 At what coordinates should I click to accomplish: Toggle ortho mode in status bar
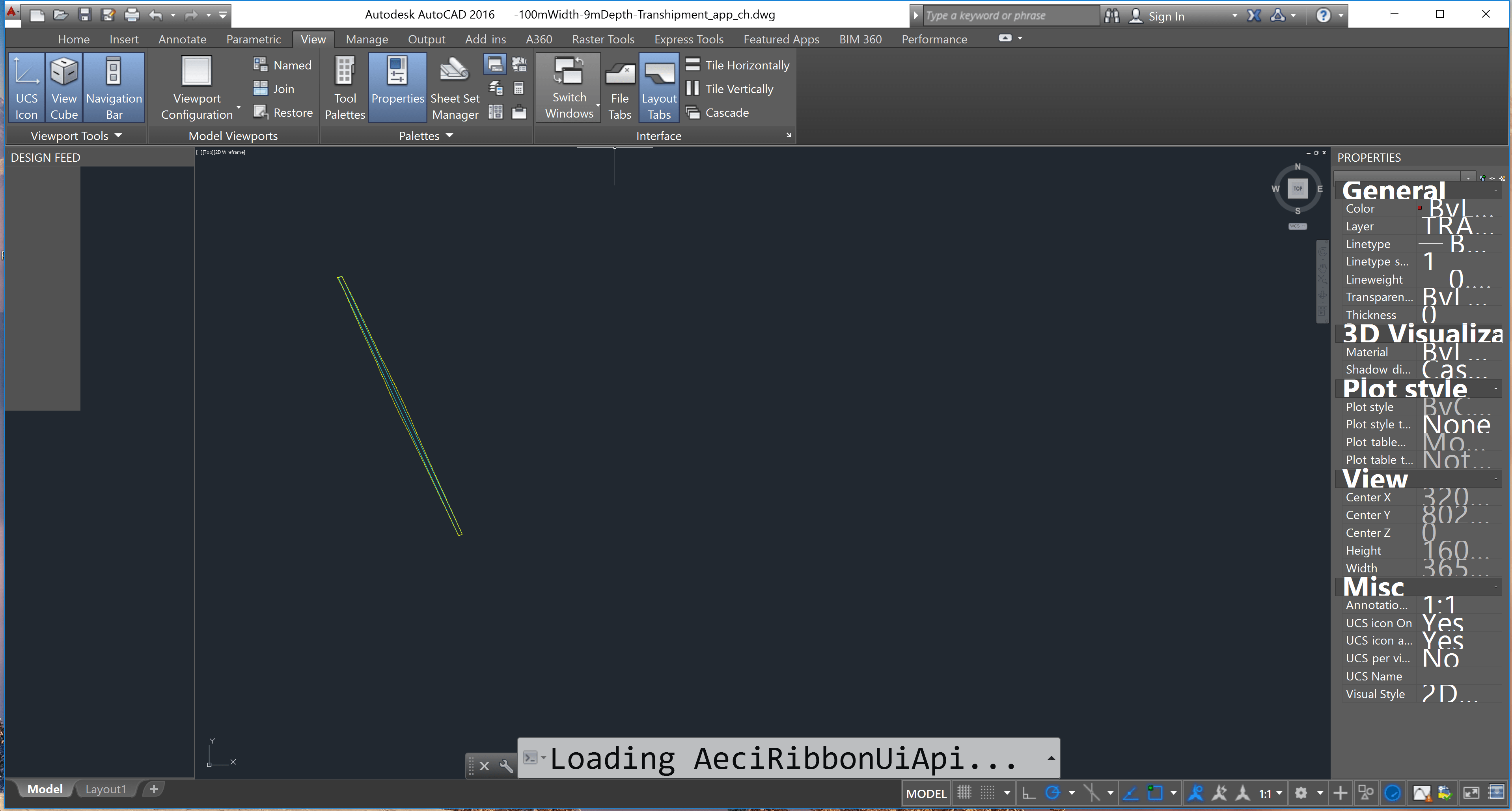pyautogui.click(x=1028, y=793)
